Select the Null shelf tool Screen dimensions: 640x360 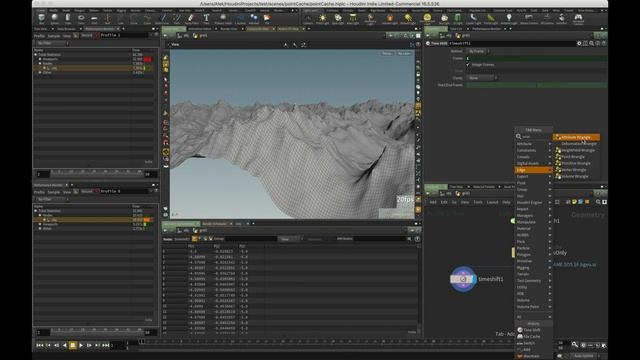pyautogui.click(x=108, y=18)
